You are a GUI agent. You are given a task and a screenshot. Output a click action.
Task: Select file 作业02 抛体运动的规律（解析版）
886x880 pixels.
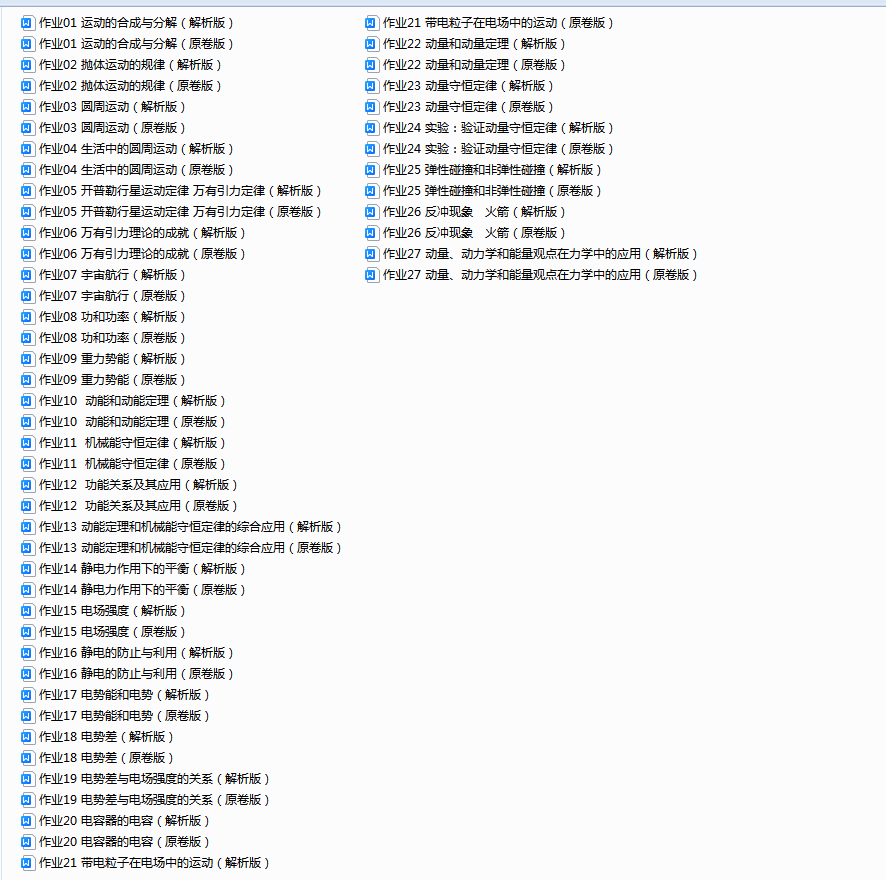pos(130,64)
